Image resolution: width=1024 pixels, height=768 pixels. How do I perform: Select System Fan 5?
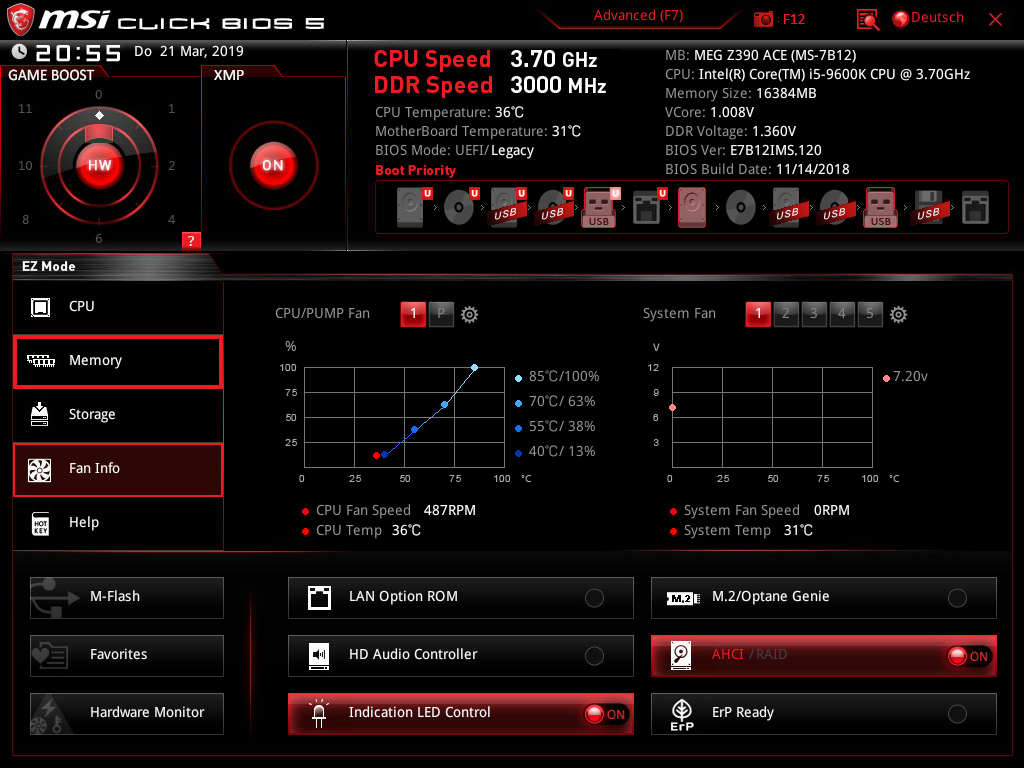pyautogui.click(x=870, y=314)
